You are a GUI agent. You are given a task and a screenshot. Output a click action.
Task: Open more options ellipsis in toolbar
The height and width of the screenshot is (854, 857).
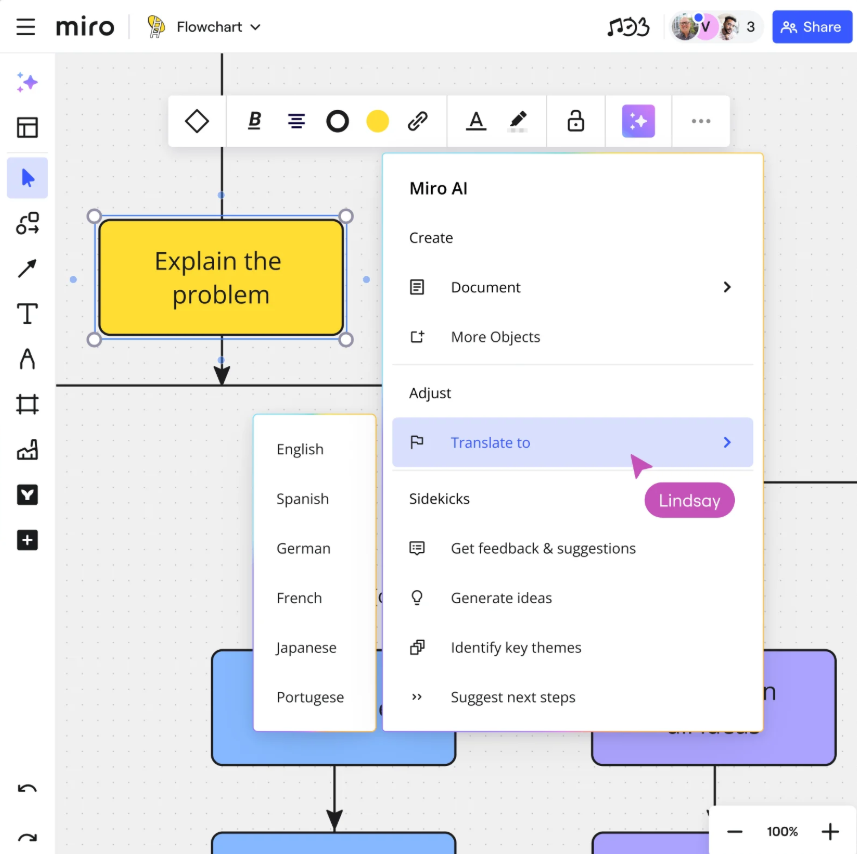(701, 121)
